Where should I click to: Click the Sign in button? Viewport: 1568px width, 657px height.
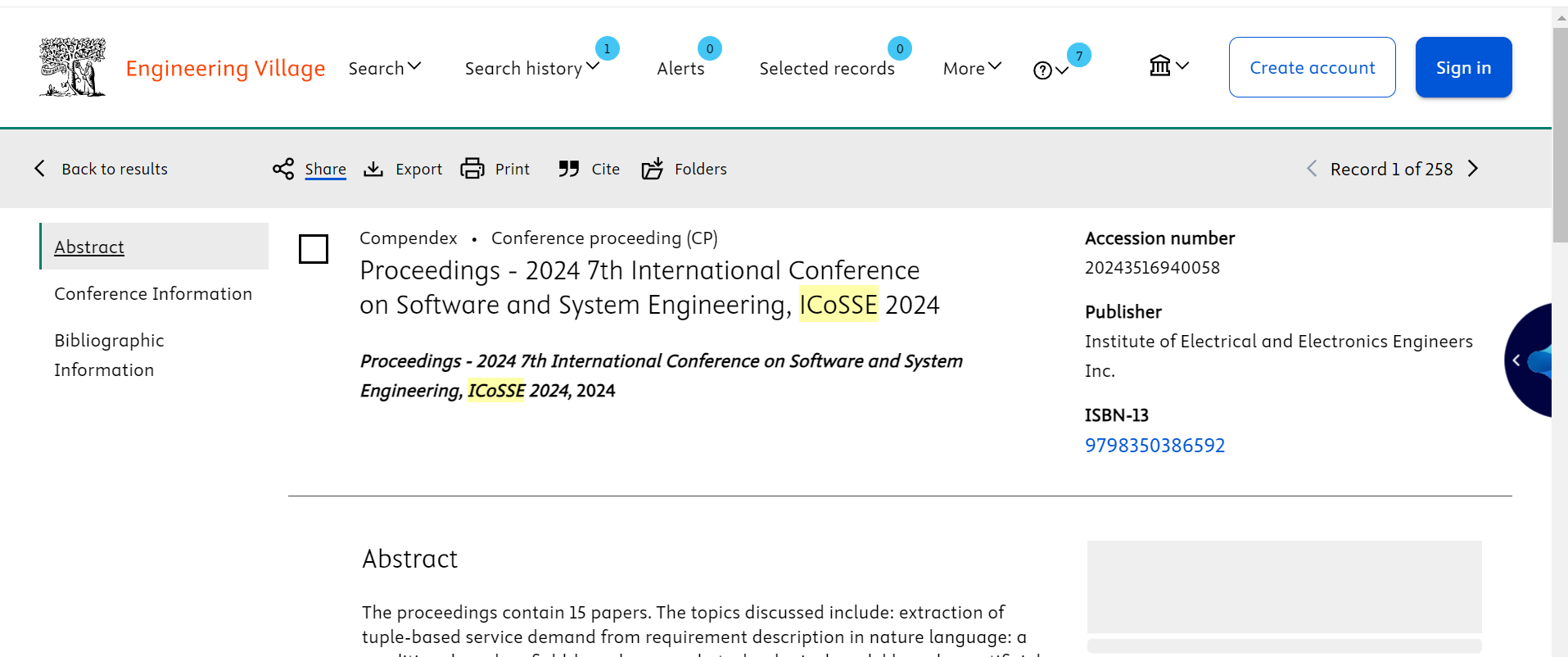pyautogui.click(x=1463, y=67)
